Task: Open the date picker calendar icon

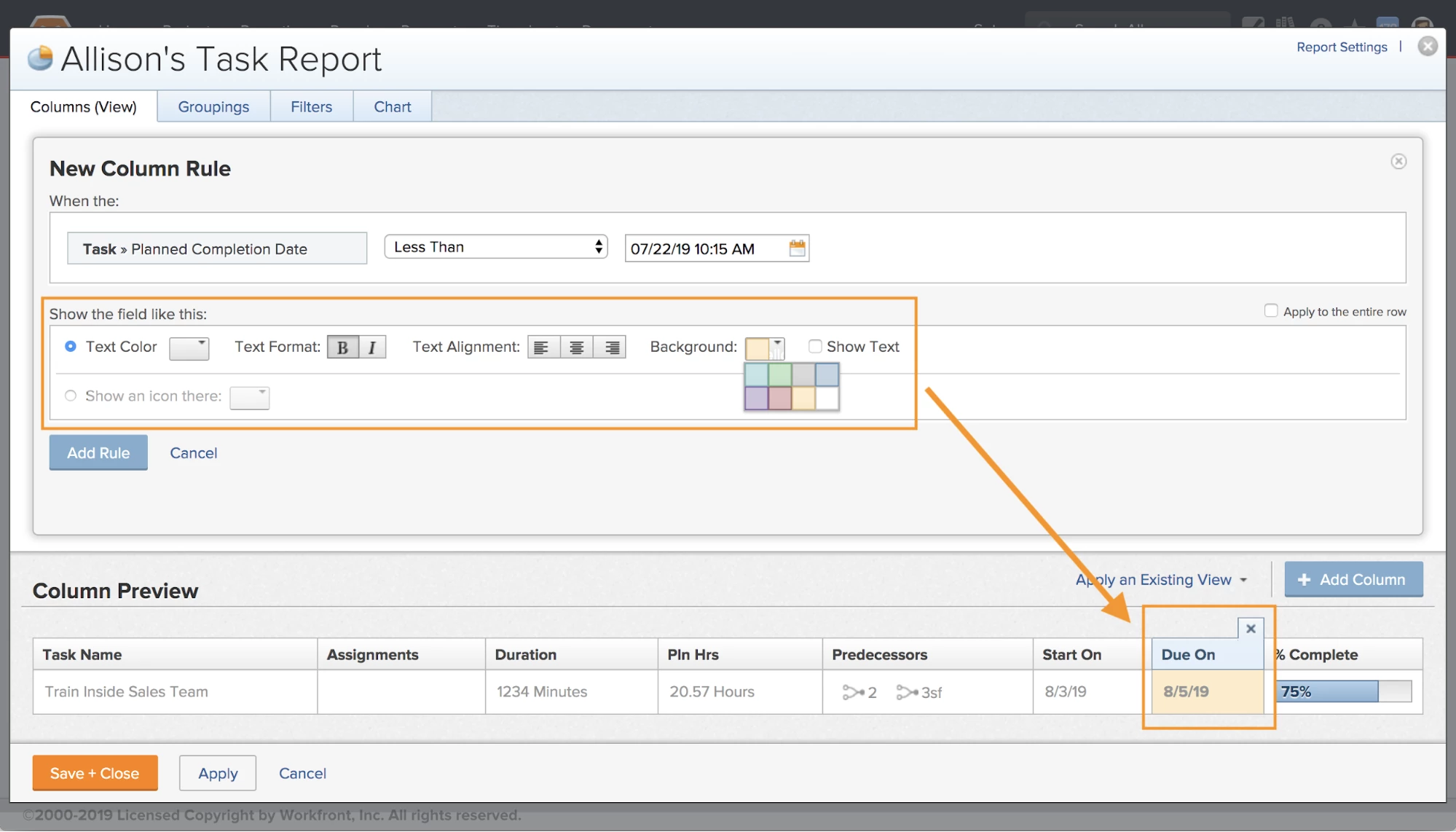Action: 798,248
